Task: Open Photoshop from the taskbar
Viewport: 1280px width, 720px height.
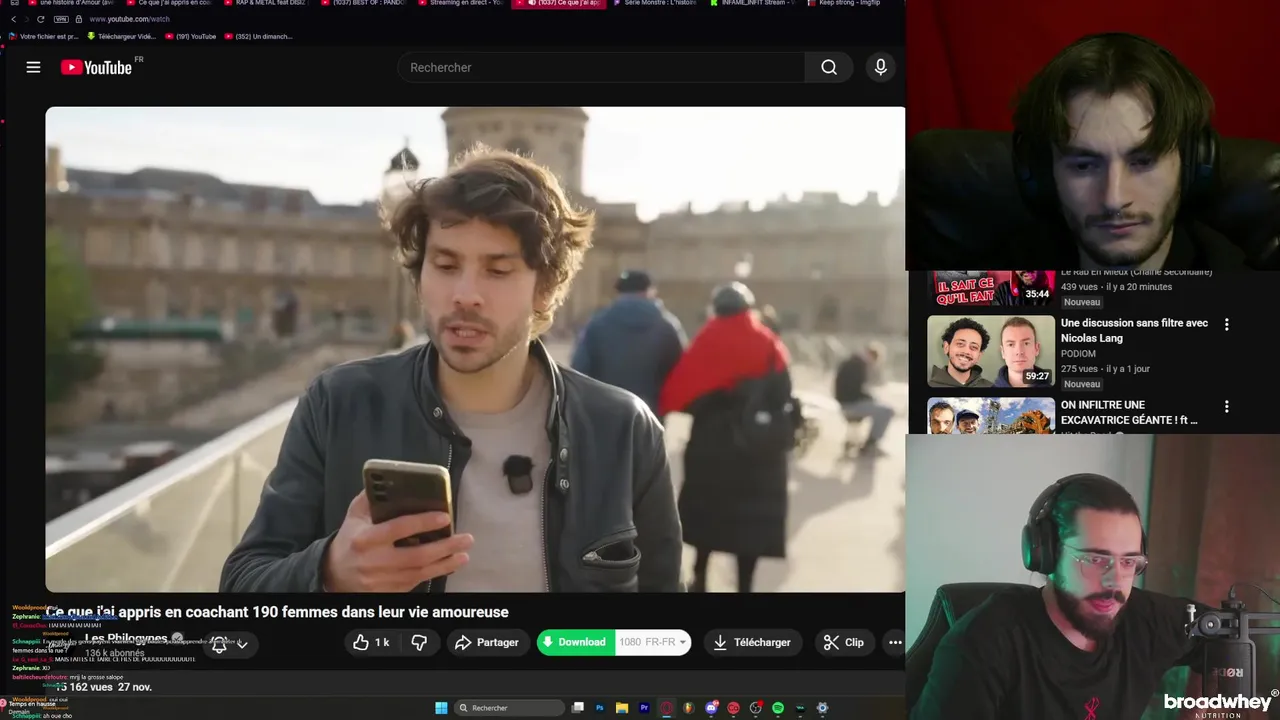Action: click(600, 708)
